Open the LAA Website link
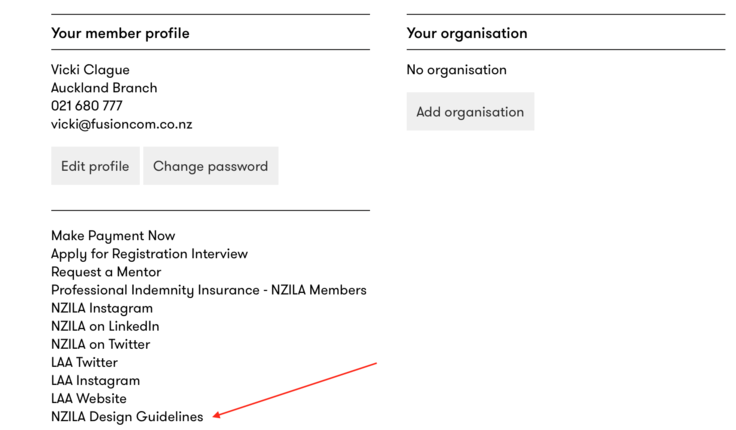The height and width of the screenshot is (430, 736). 89,399
